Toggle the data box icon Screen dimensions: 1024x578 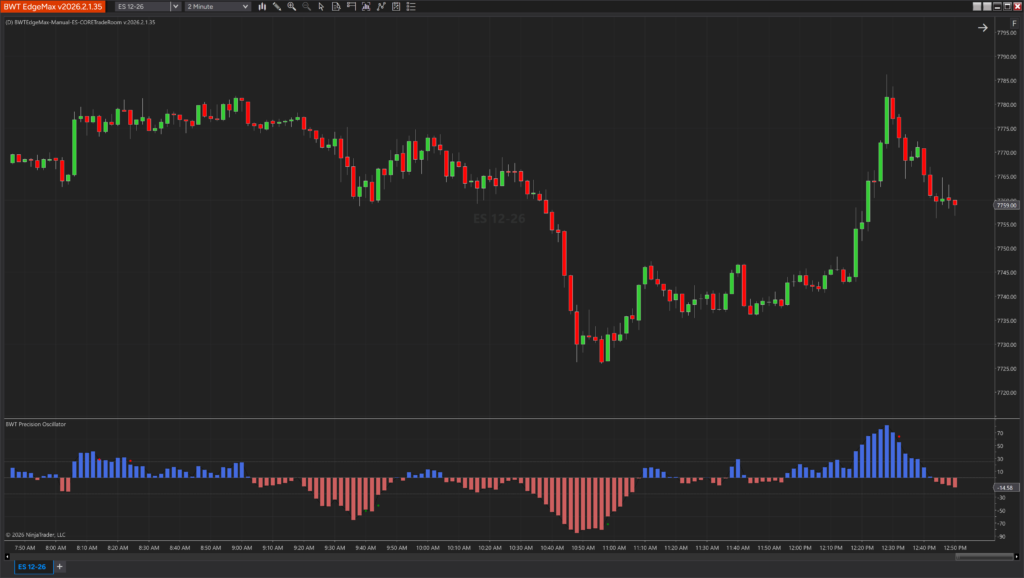tap(336, 7)
